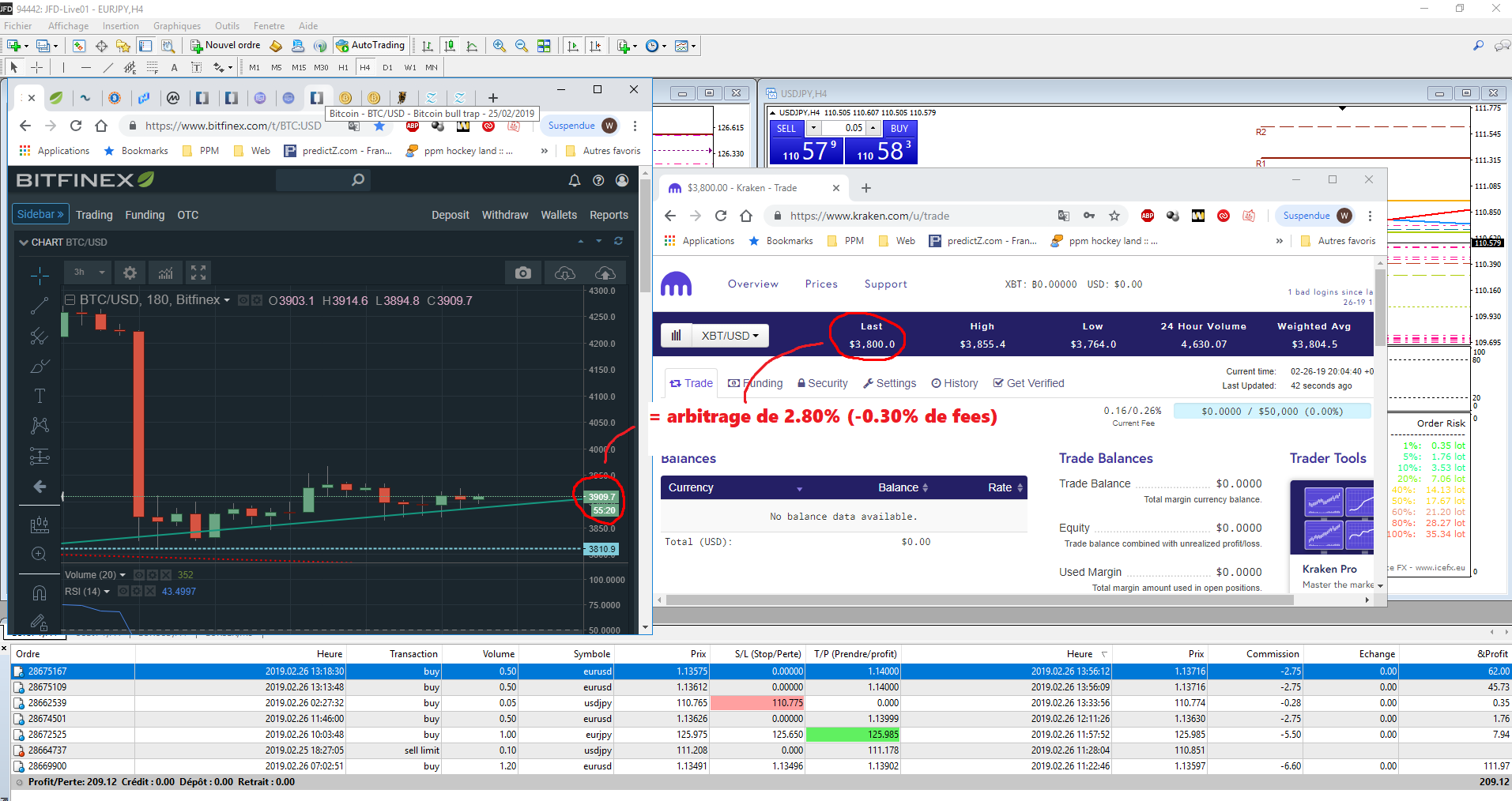Pick the trendline drawing tool in MetaTrader
The image size is (1512, 801).
coord(107,67)
